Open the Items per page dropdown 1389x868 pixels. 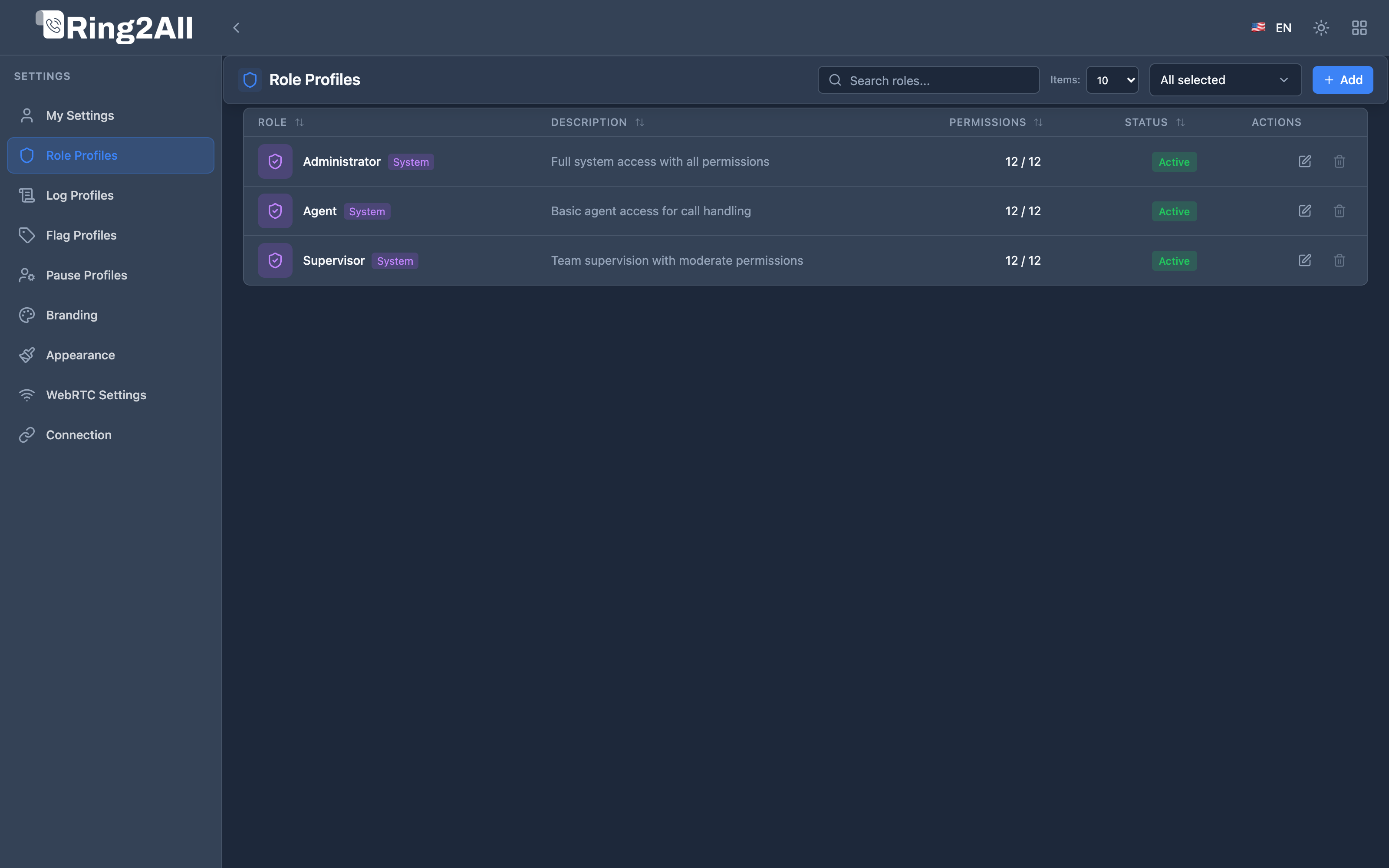pos(1112,80)
